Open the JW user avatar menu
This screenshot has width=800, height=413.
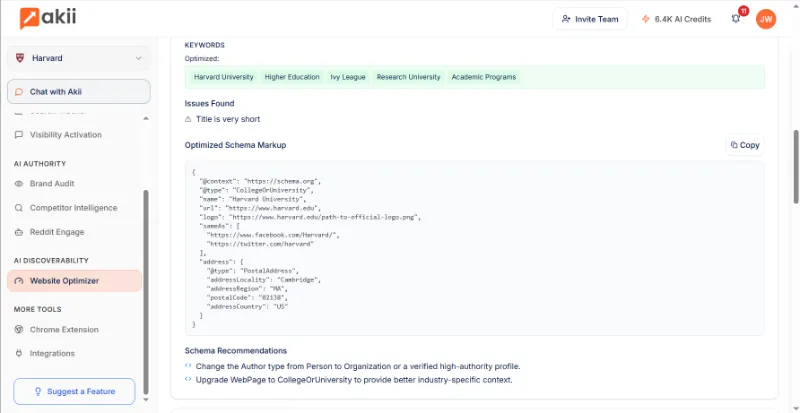point(766,19)
